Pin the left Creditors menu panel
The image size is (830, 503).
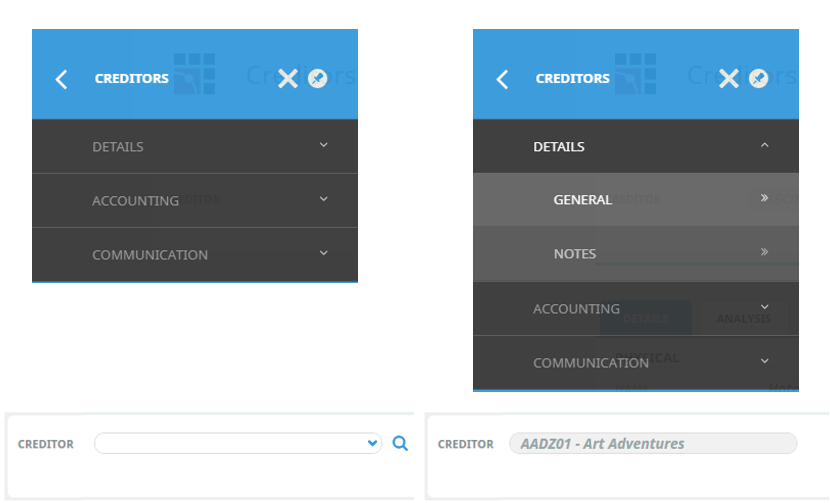(x=318, y=79)
